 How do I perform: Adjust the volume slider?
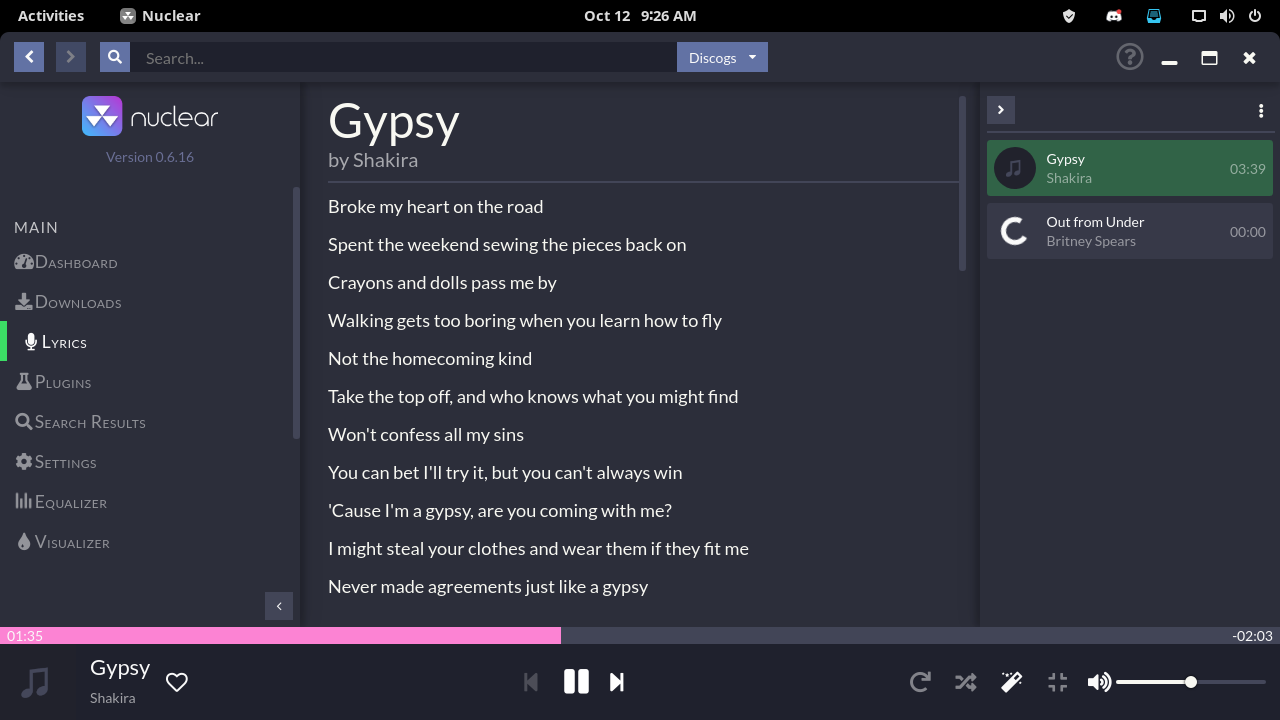[1190, 681]
